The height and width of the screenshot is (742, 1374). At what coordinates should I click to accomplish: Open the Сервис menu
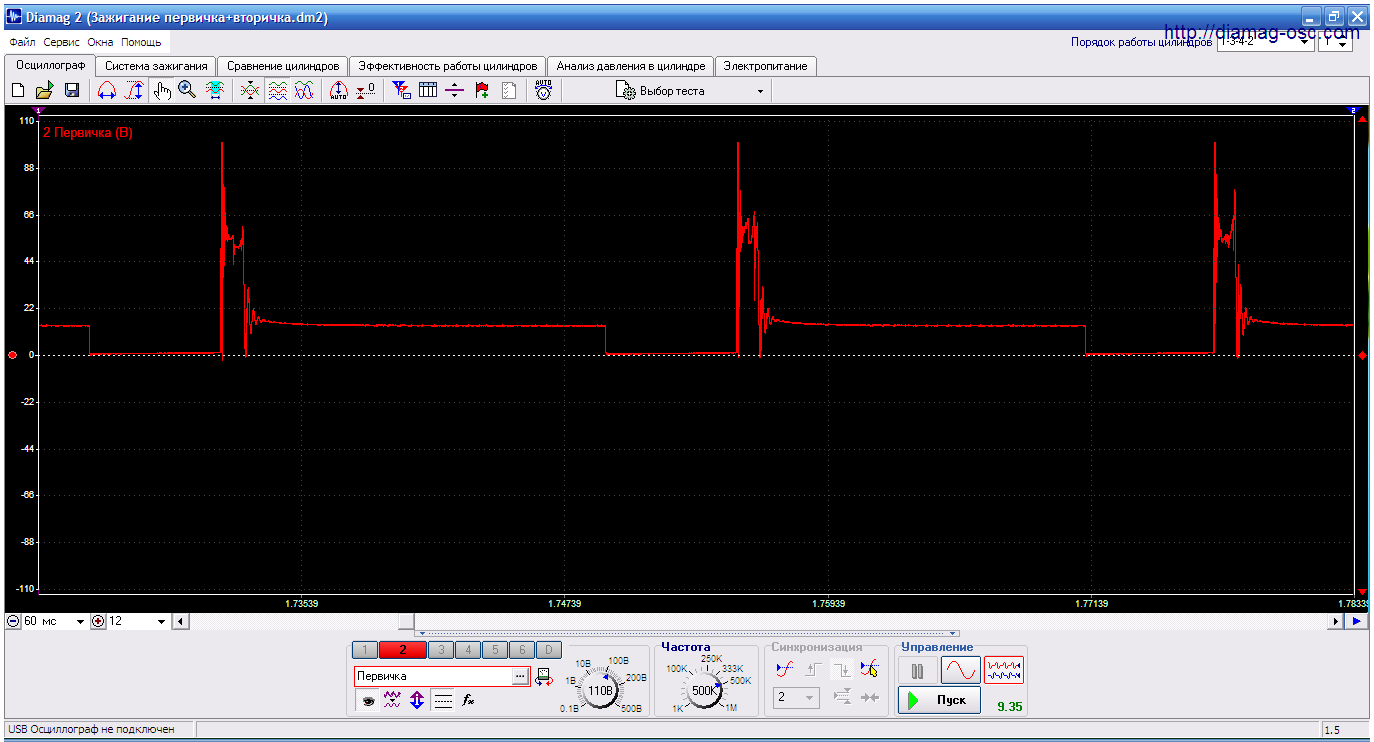coord(62,43)
